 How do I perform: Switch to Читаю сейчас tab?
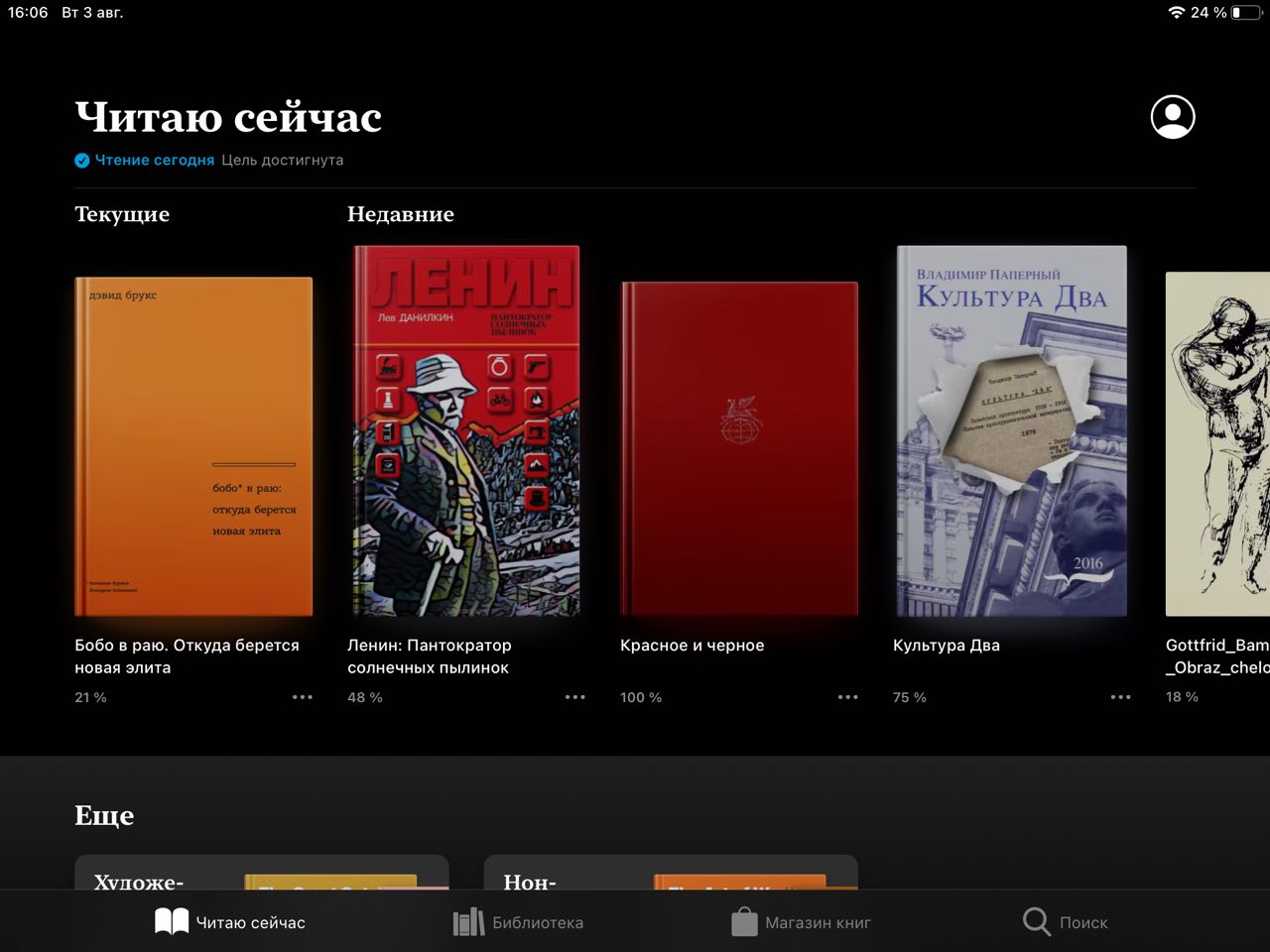point(230,922)
